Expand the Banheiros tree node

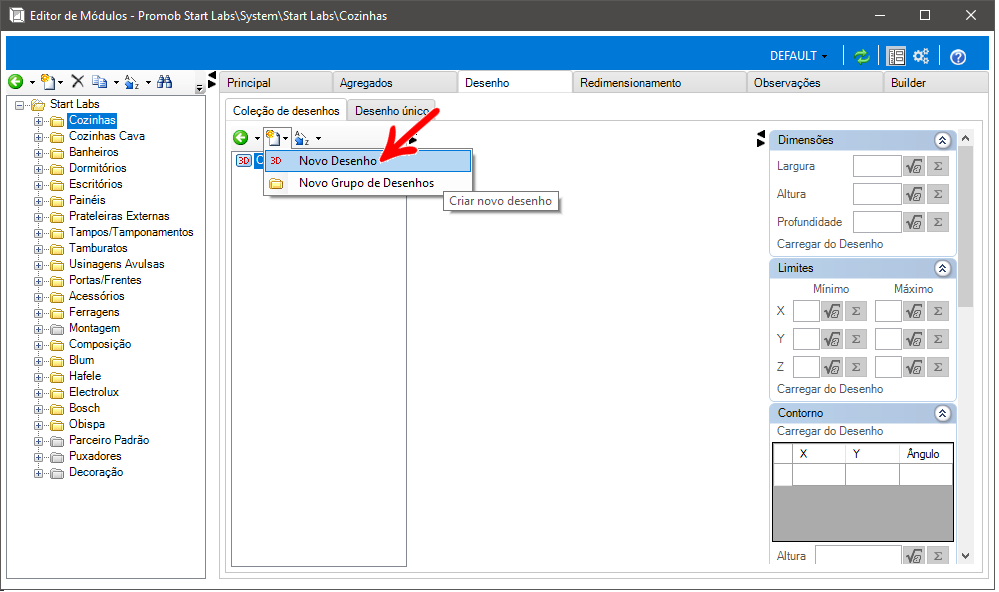(x=38, y=153)
